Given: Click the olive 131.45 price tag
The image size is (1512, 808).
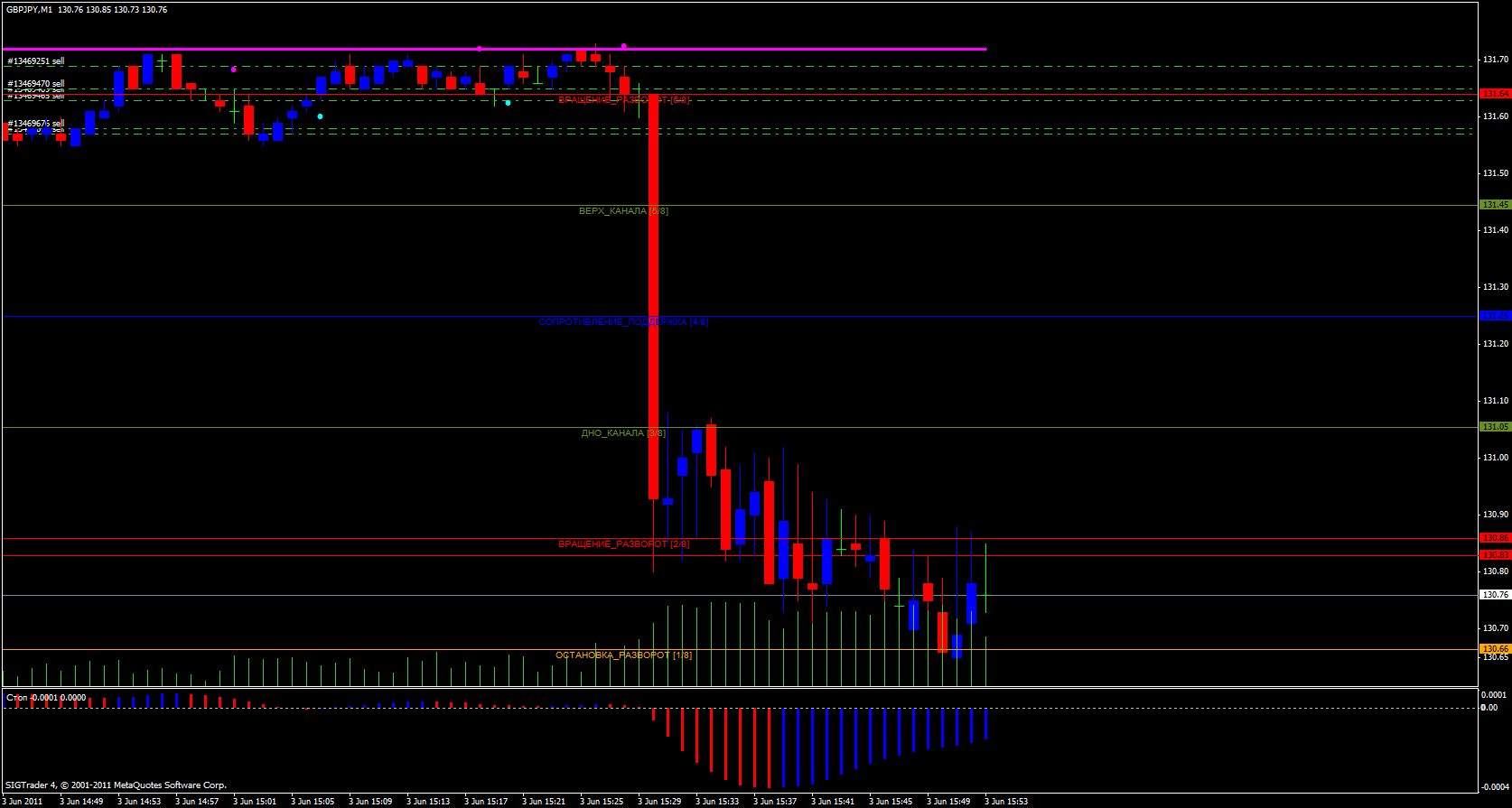Looking at the screenshot, I should pyautogui.click(x=1495, y=205).
